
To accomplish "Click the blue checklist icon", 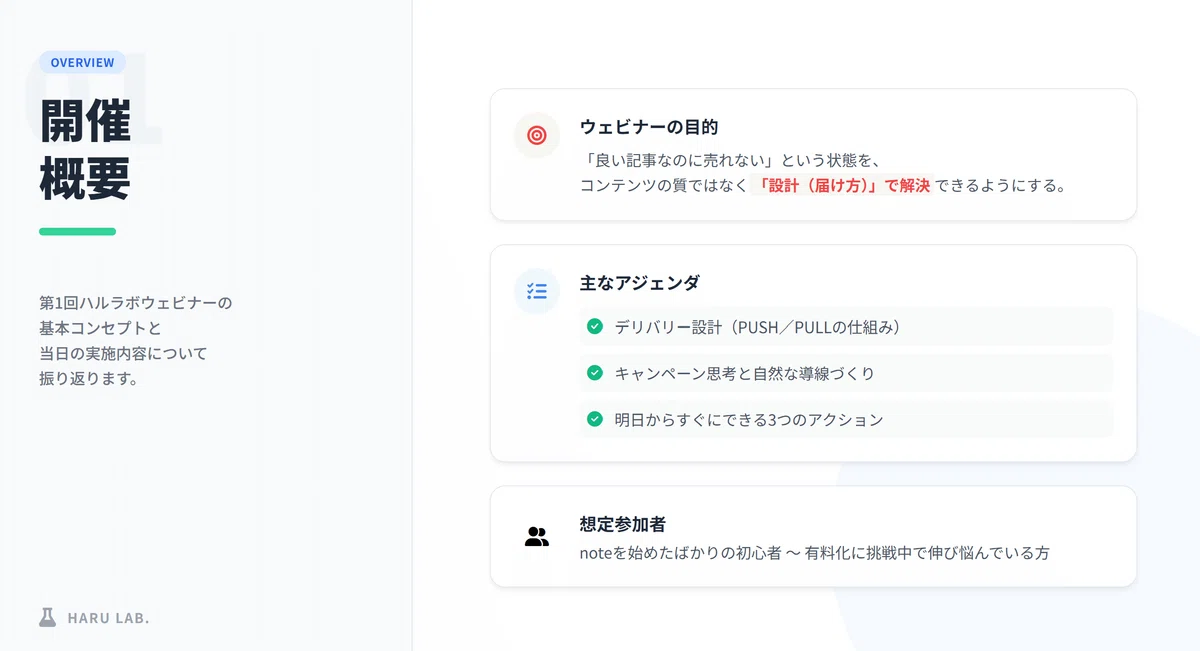I will 537,291.
